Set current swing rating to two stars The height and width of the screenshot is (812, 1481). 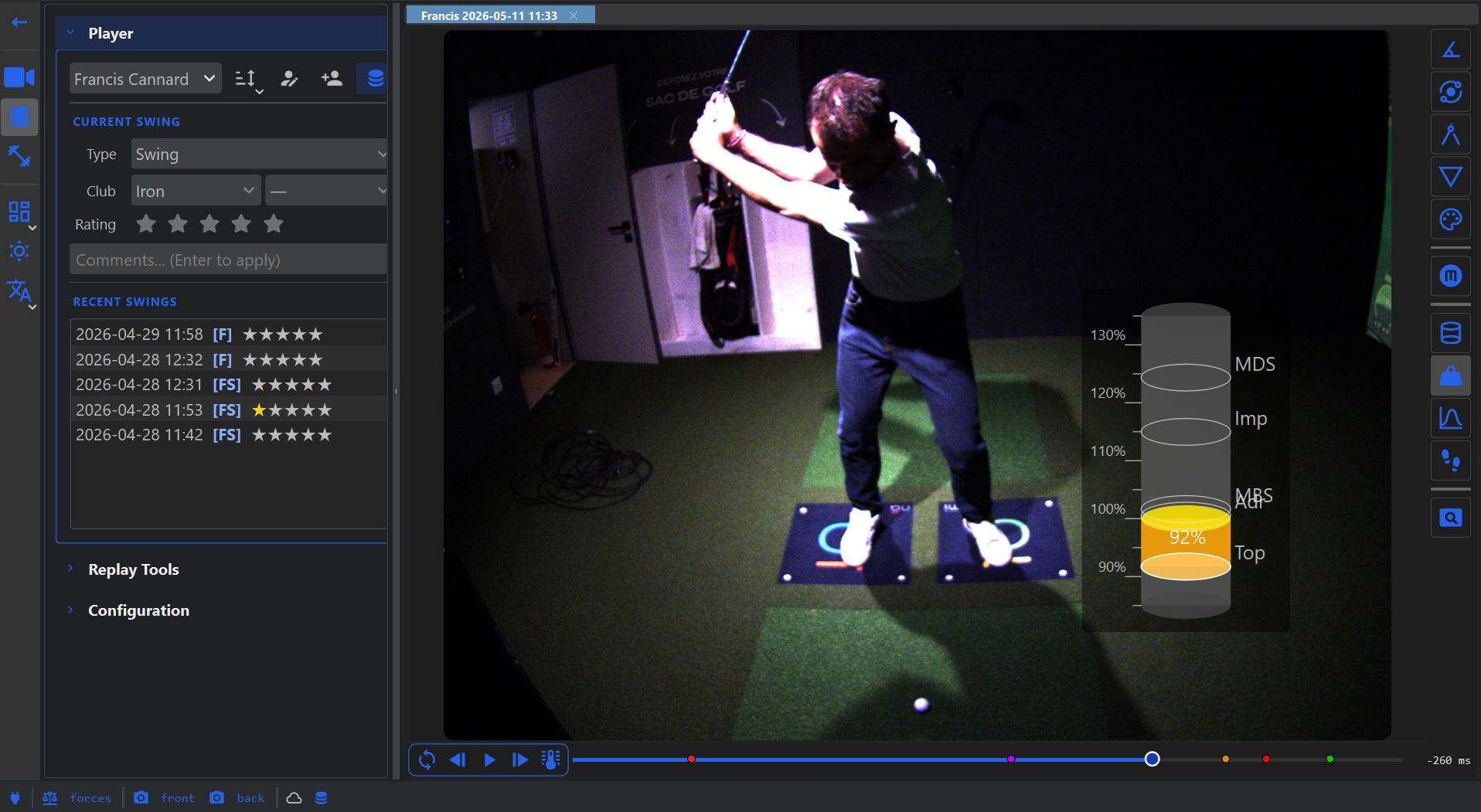[178, 224]
